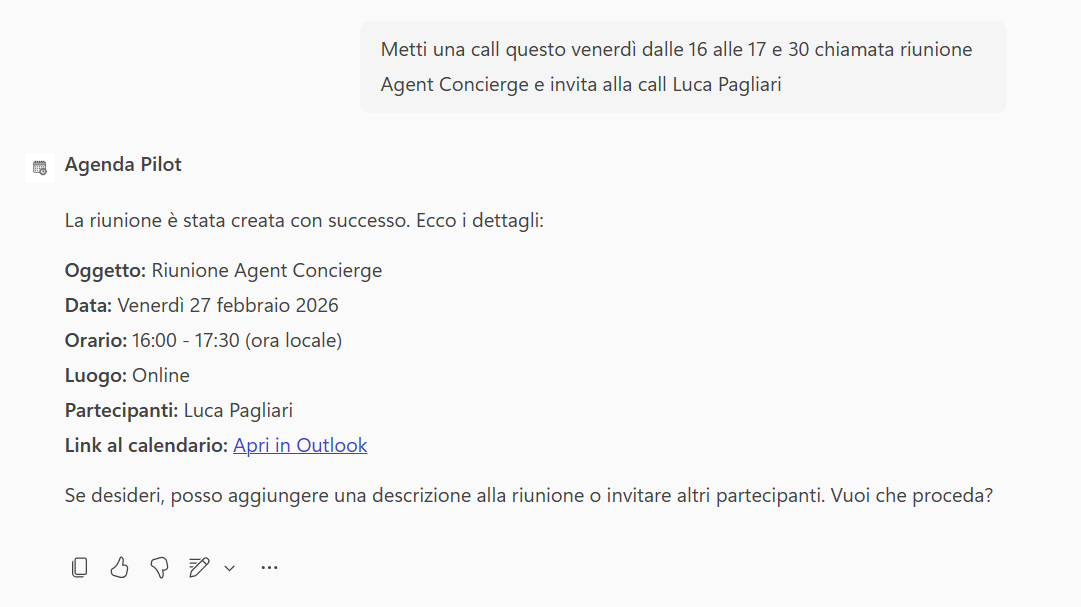Click the Agenda Pilot calendar avatar icon

tap(40, 167)
